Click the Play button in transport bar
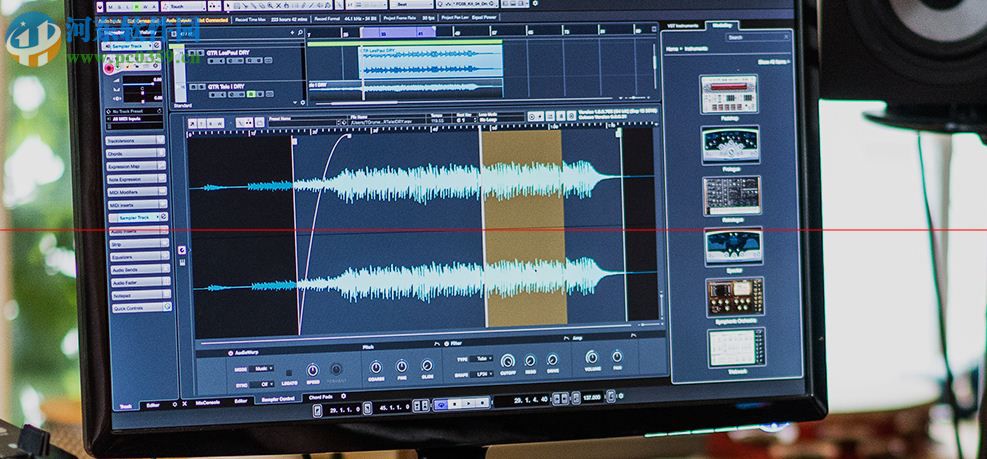Viewport: 987px width, 459px height. pyautogui.click(x=468, y=403)
